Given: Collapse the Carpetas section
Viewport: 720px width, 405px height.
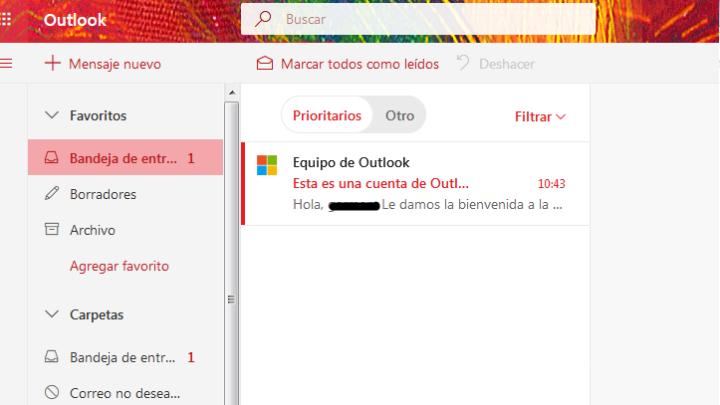Looking at the screenshot, I should 52,314.
